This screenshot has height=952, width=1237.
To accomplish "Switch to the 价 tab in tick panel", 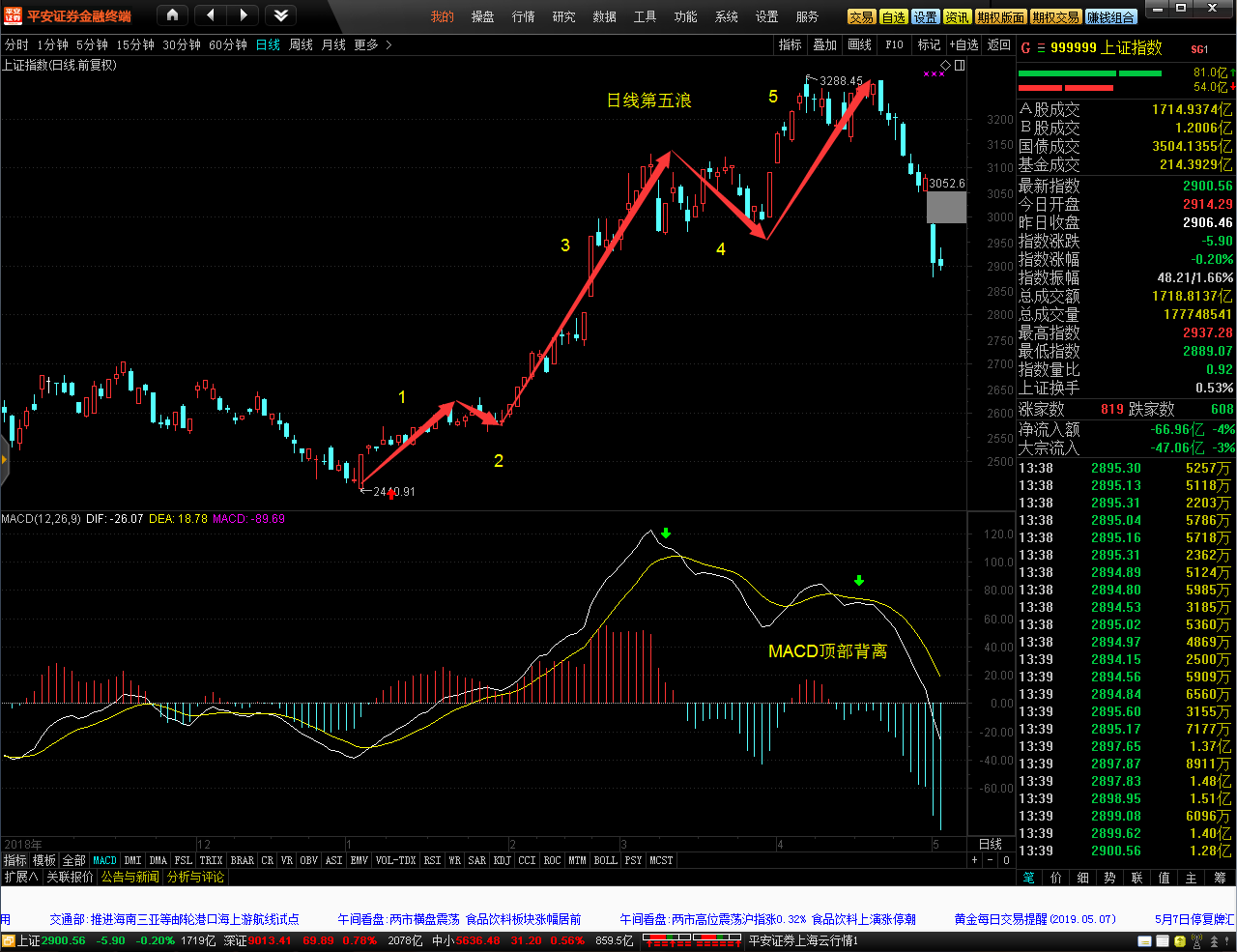I will pos(1056,878).
